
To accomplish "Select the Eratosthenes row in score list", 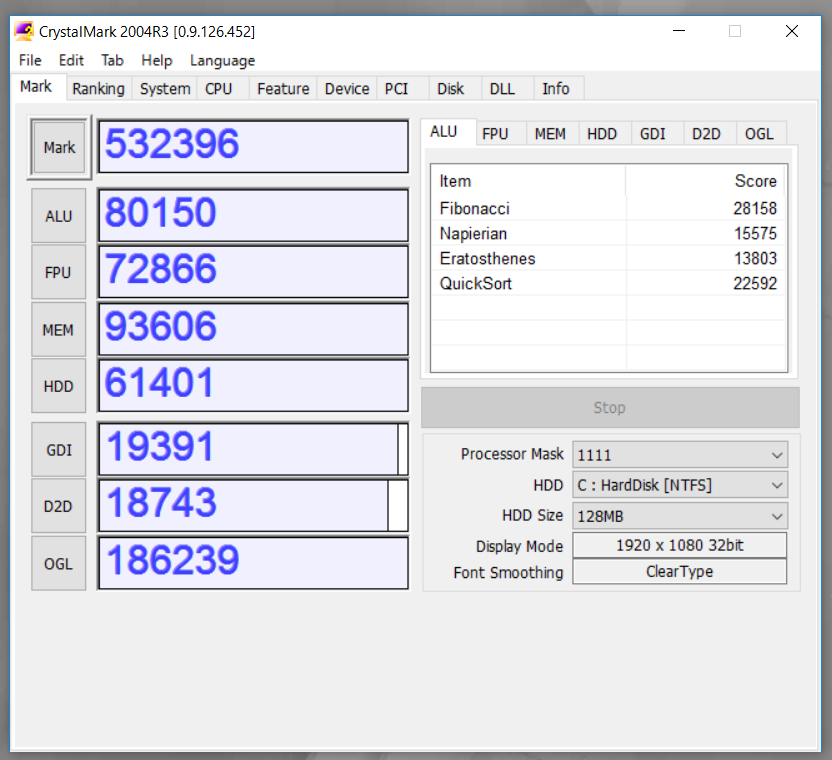I will coord(609,258).
